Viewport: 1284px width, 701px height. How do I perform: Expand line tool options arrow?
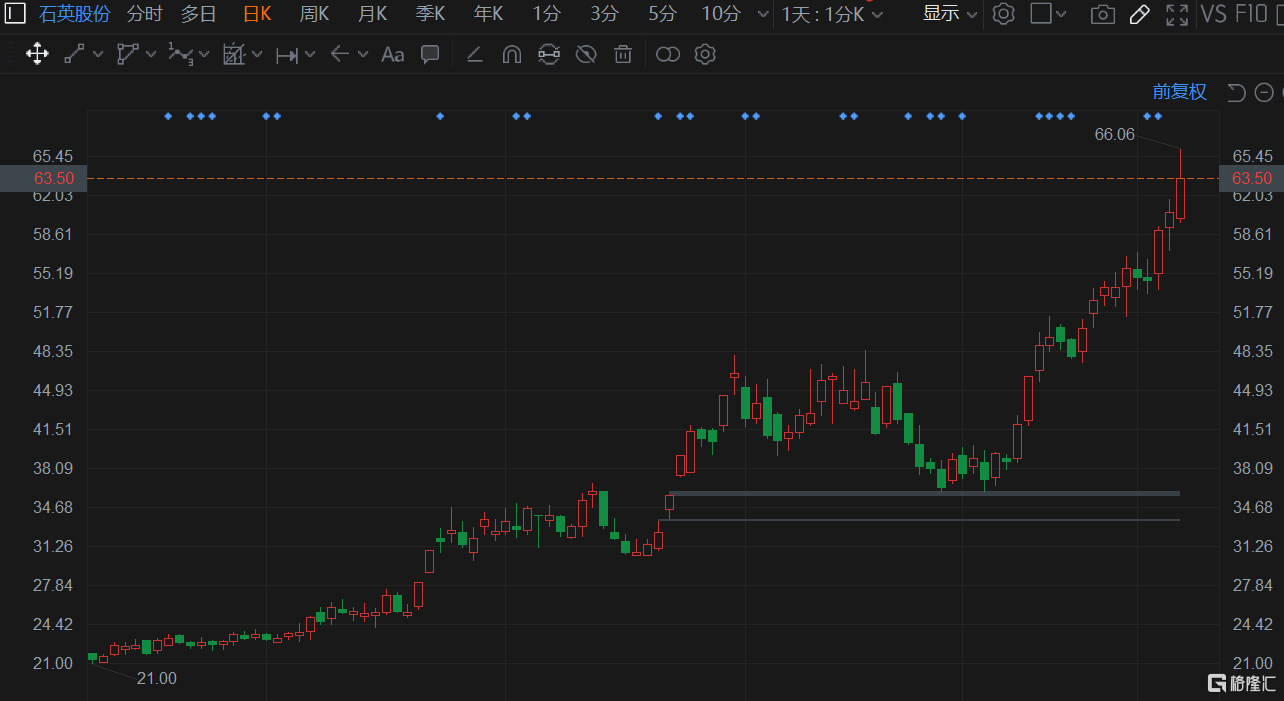tap(98, 54)
